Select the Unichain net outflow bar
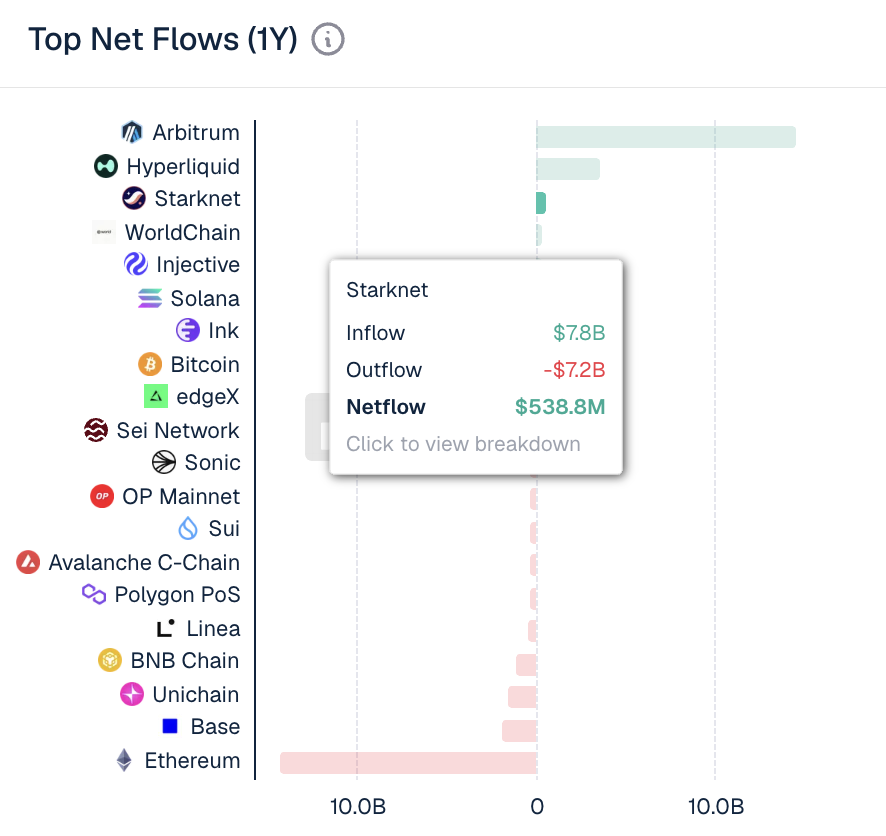Viewport: 886px width, 836px height. point(522,697)
